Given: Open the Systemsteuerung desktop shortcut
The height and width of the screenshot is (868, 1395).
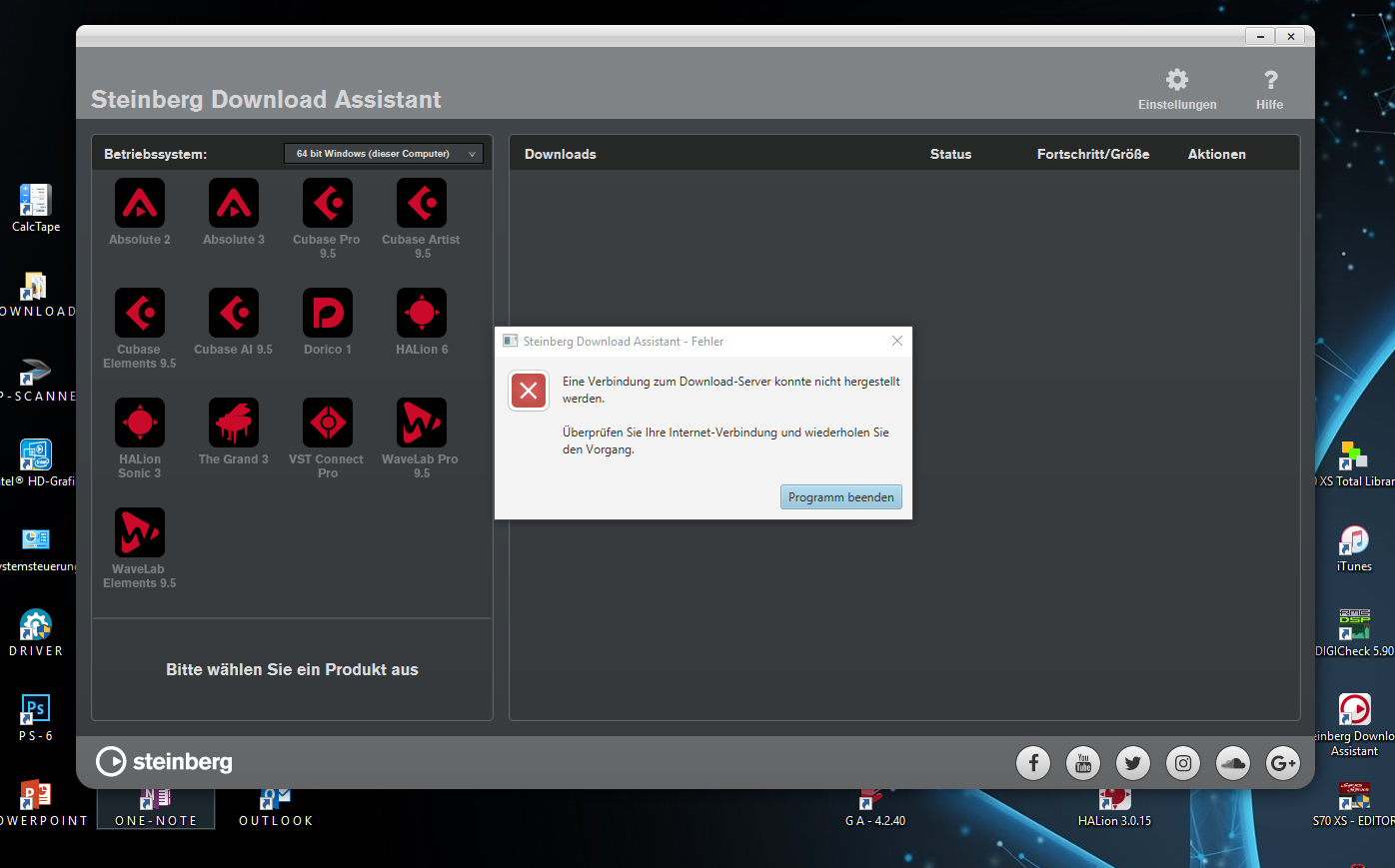Looking at the screenshot, I should (36, 548).
